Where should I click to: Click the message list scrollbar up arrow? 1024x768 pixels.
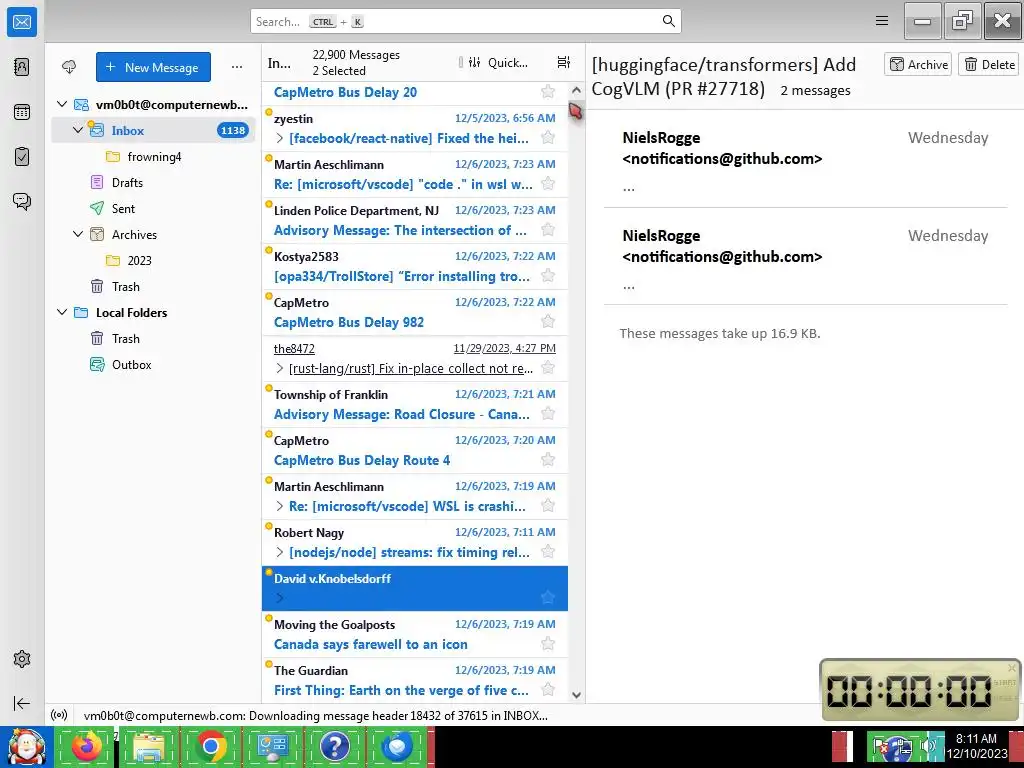576,90
